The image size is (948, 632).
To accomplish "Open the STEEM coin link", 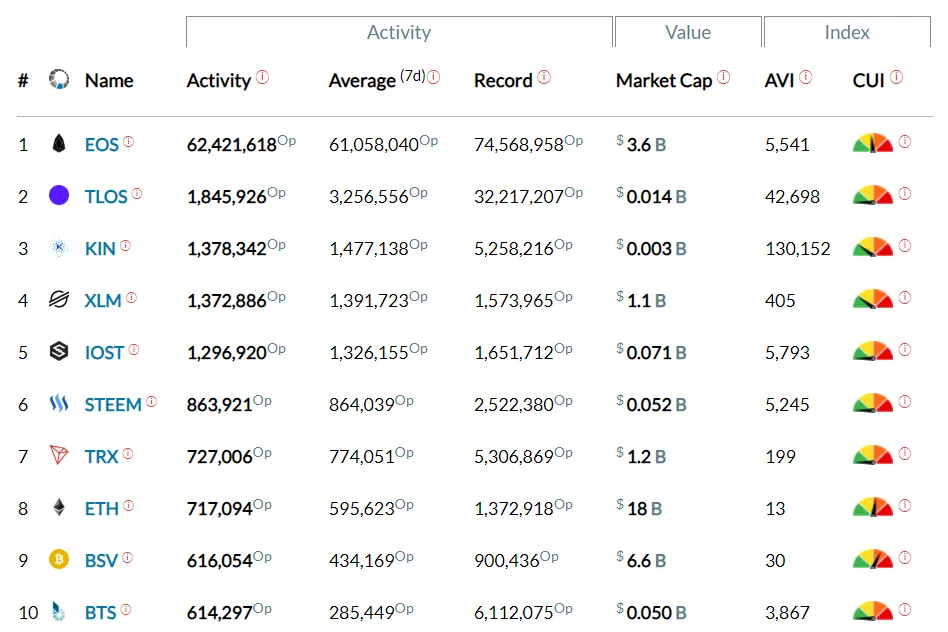I will tap(113, 405).
